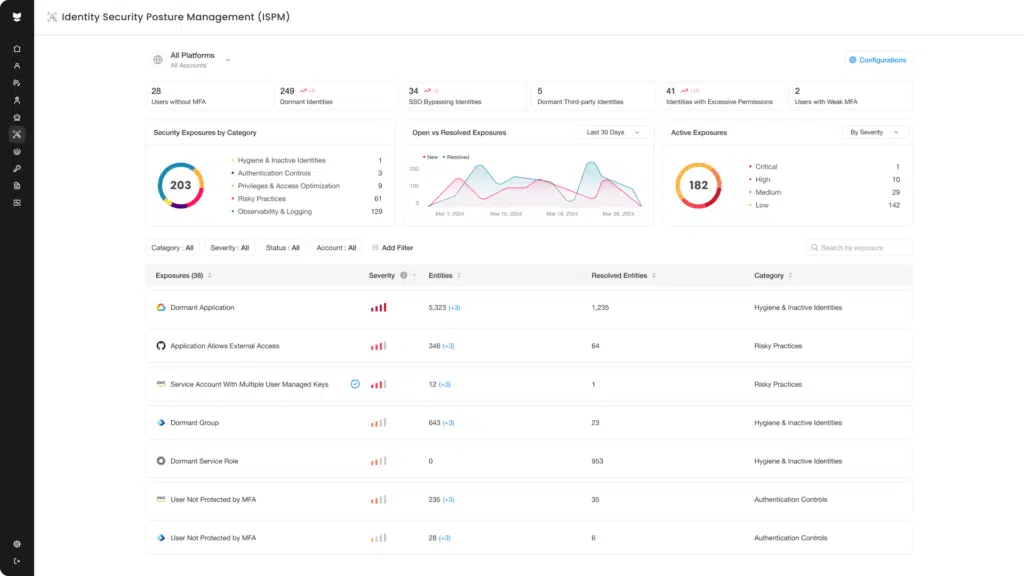This screenshot has height=576, width=1024.
Task: Toggle the Risky Practices legend item
Action: click(x=261, y=199)
